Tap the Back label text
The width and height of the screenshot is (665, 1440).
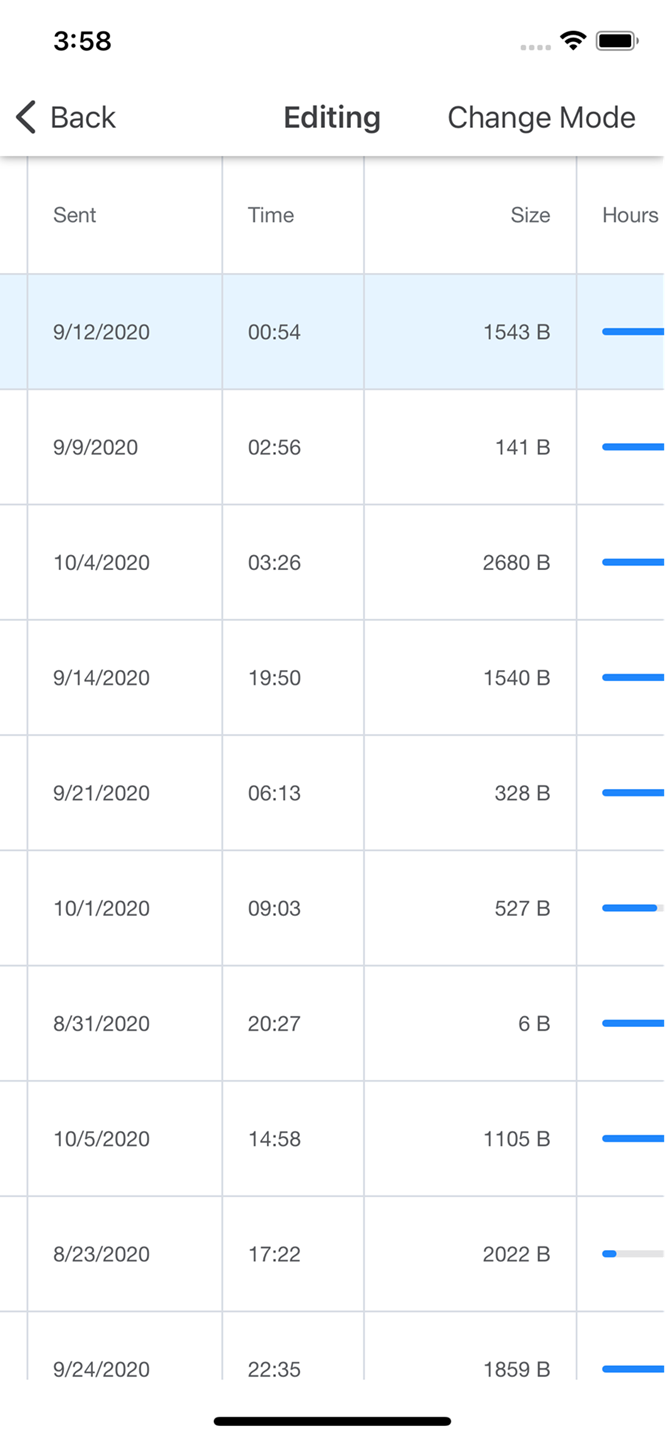[83, 117]
